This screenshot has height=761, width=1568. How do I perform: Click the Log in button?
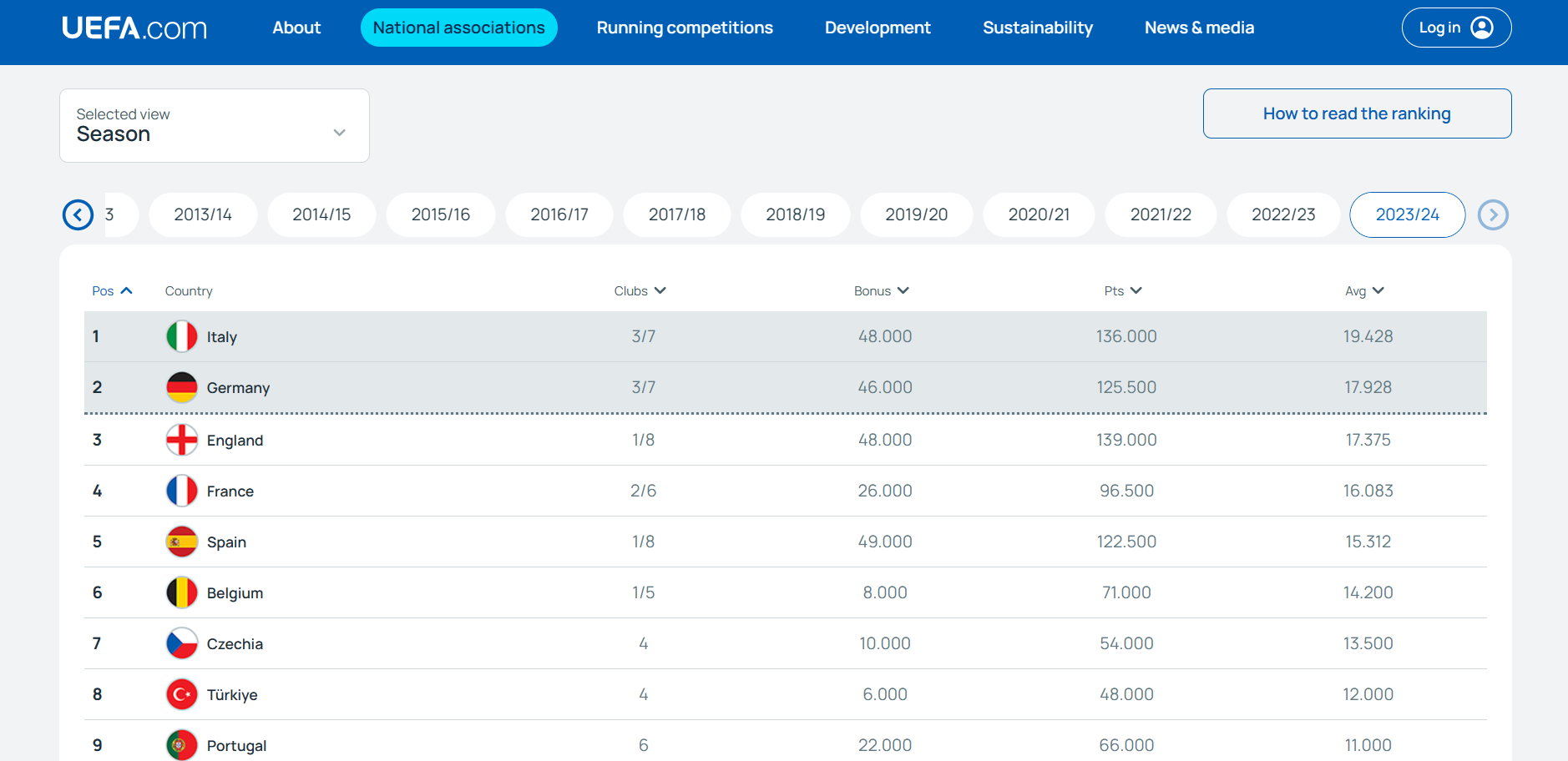[x=1455, y=28]
